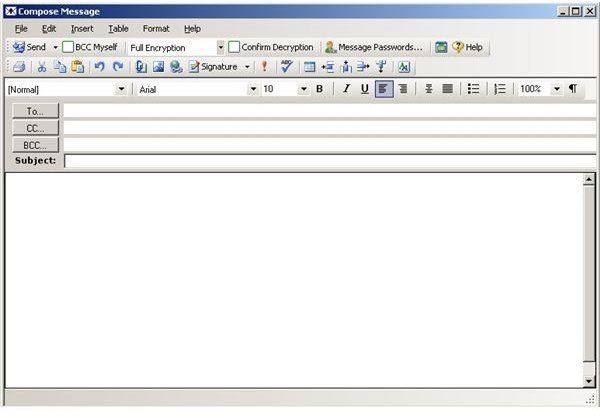Toggle numbered list
The image size is (600, 418).
point(500,89)
